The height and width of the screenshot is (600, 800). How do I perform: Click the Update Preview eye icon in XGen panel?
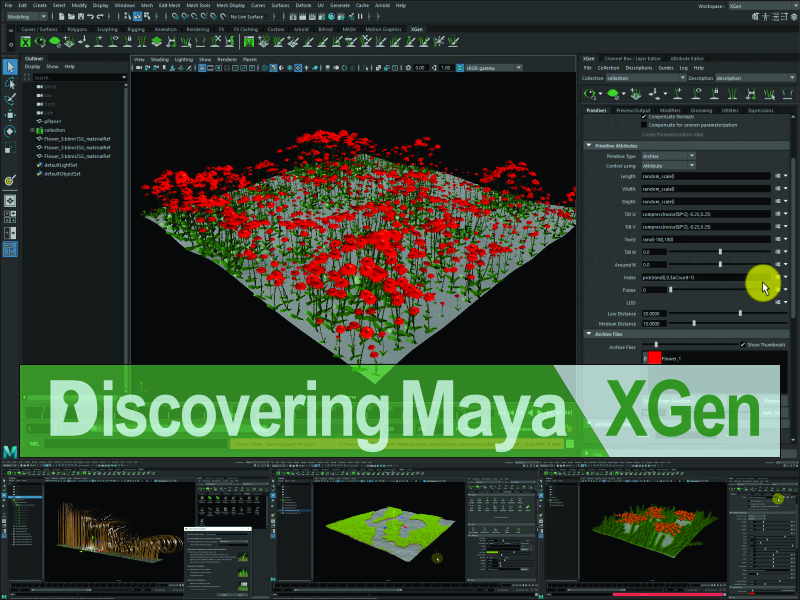pyautogui.click(x=590, y=94)
